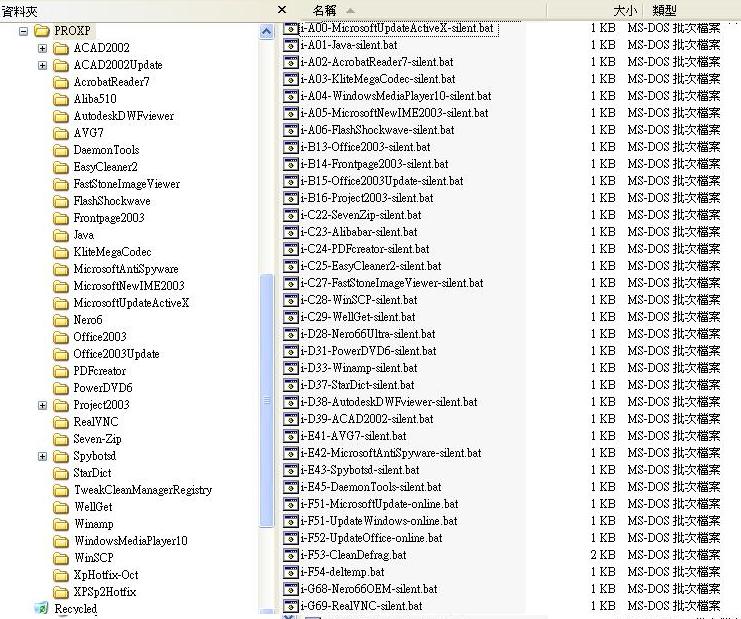The width and height of the screenshot is (741, 619).
Task: Click batch icon of i-A03-KliteMegaCodec-silent.bat
Action: 290,79
